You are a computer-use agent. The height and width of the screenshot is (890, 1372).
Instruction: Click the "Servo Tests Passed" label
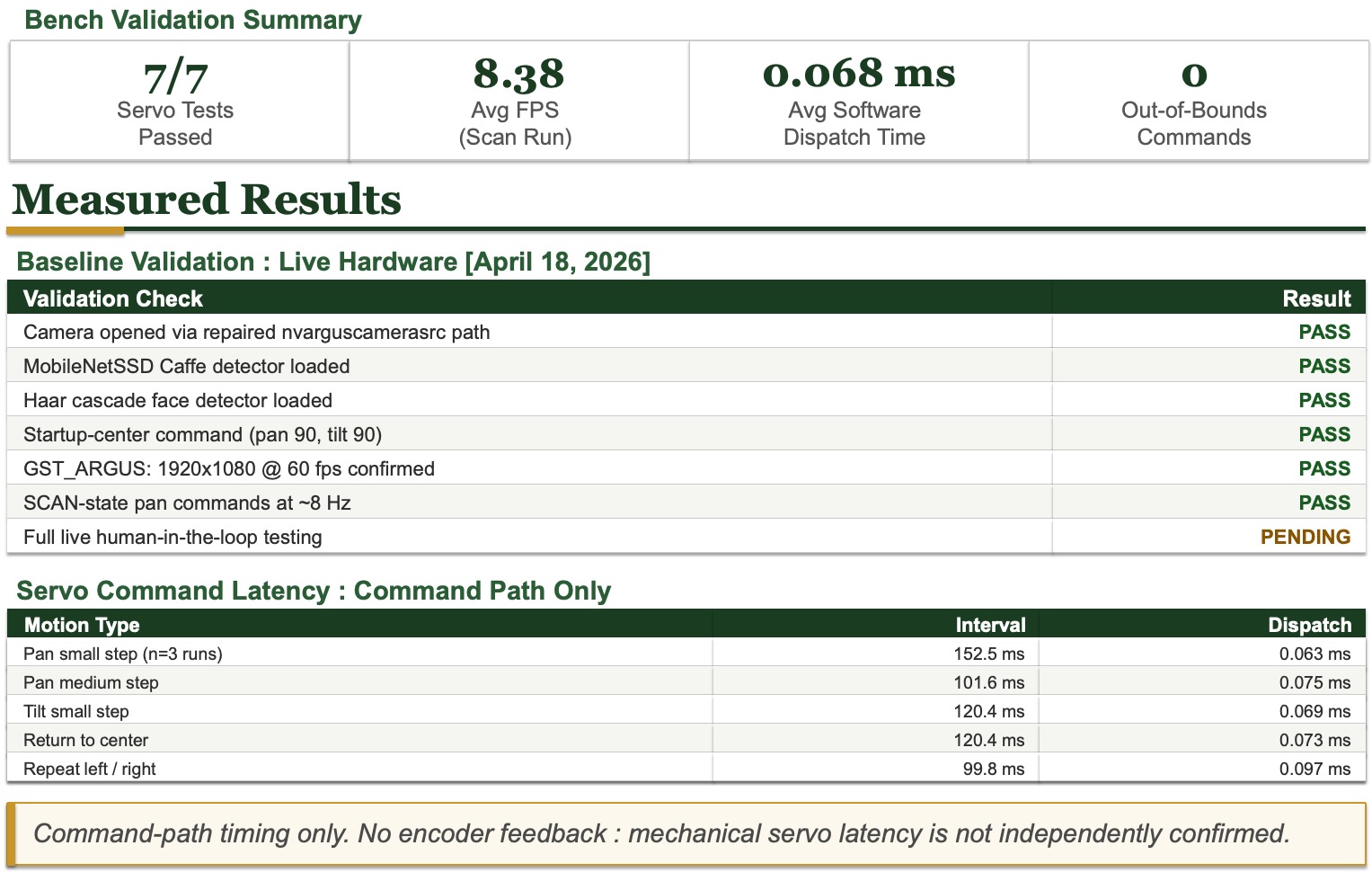pyautogui.click(x=175, y=124)
